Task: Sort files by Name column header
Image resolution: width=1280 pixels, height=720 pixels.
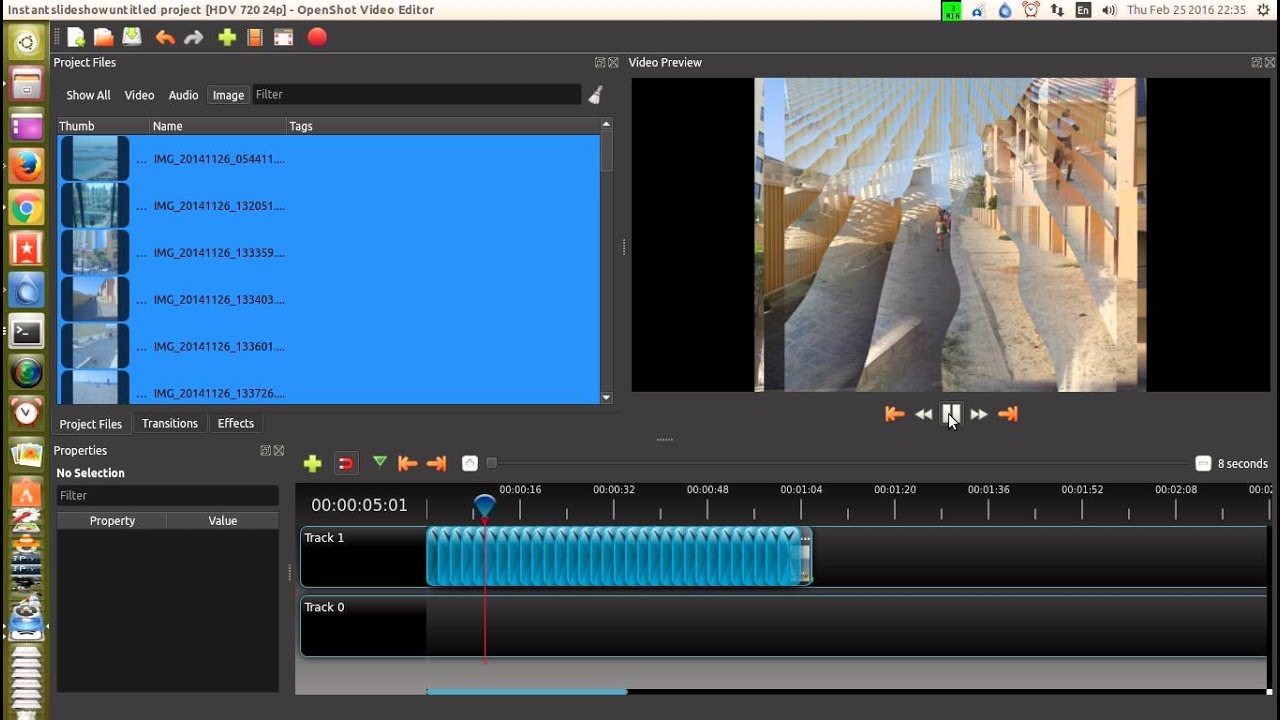Action: pos(218,126)
